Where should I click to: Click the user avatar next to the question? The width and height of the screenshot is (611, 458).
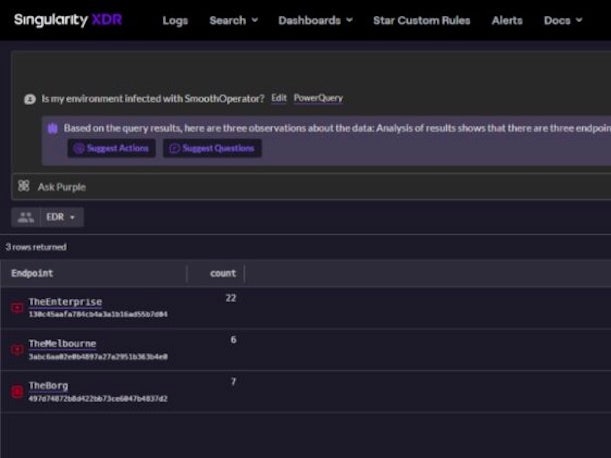pos(30,99)
